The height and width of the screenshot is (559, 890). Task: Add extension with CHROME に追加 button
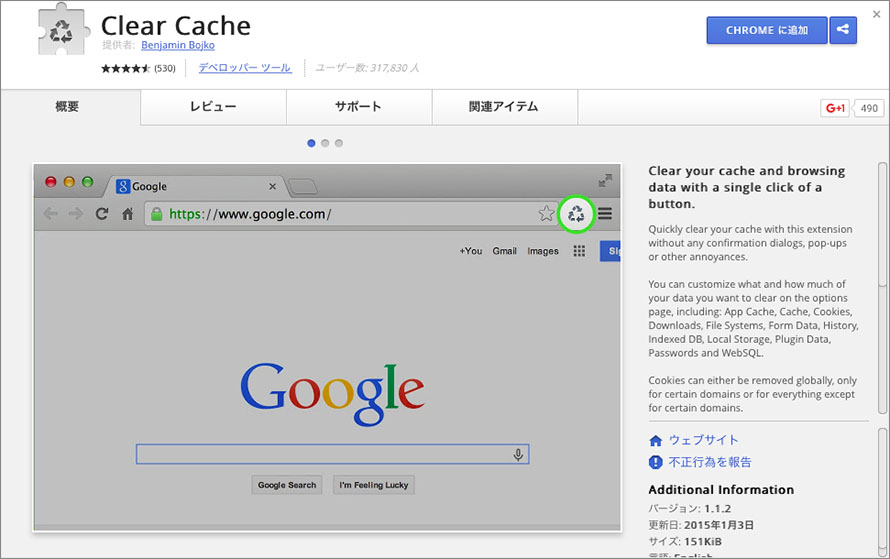(x=767, y=30)
